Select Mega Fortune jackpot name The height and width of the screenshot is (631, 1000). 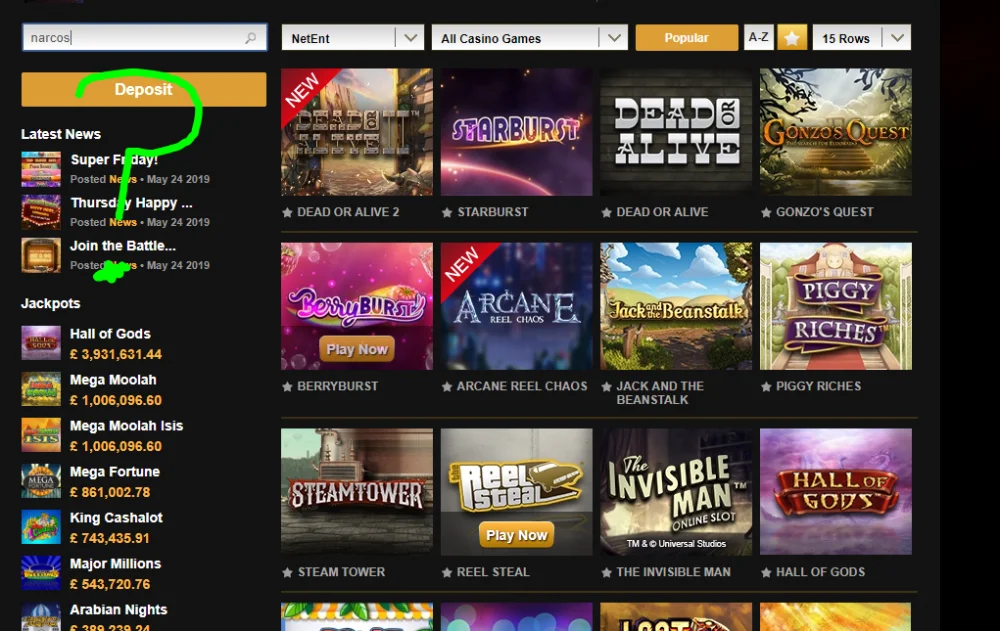[115, 471]
